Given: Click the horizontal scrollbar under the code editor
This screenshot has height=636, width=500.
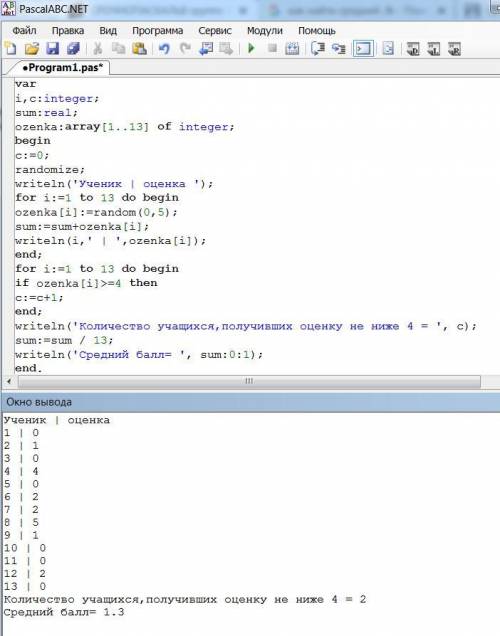Looking at the screenshot, I should 249,381.
